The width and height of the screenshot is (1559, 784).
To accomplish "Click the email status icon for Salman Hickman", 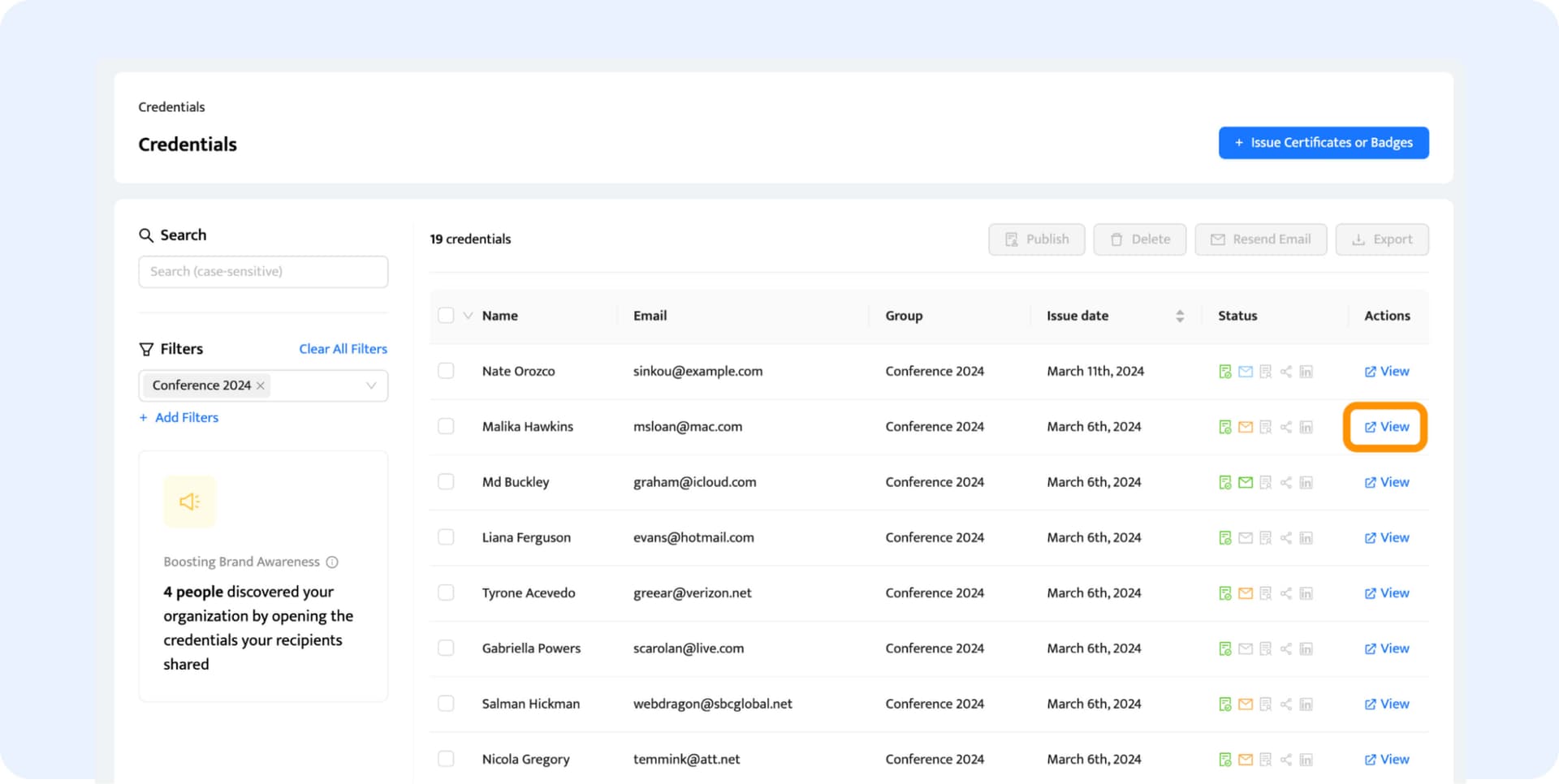I will click(x=1245, y=704).
